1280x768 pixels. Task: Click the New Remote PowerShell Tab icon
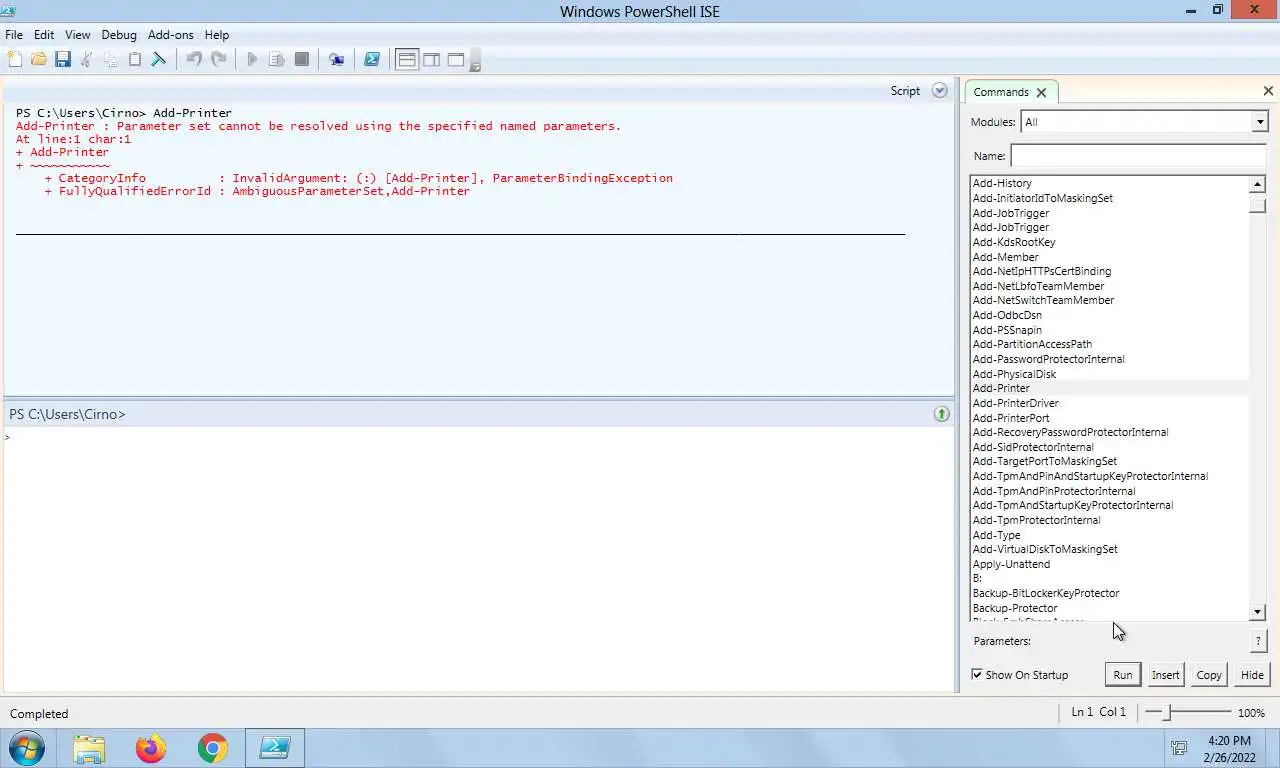pyautogui.click(x=337, y=60)
